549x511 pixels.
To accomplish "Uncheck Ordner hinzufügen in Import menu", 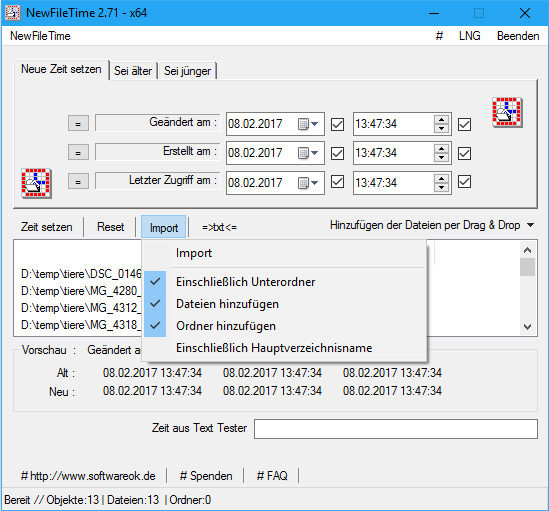I will click(284, 326).
